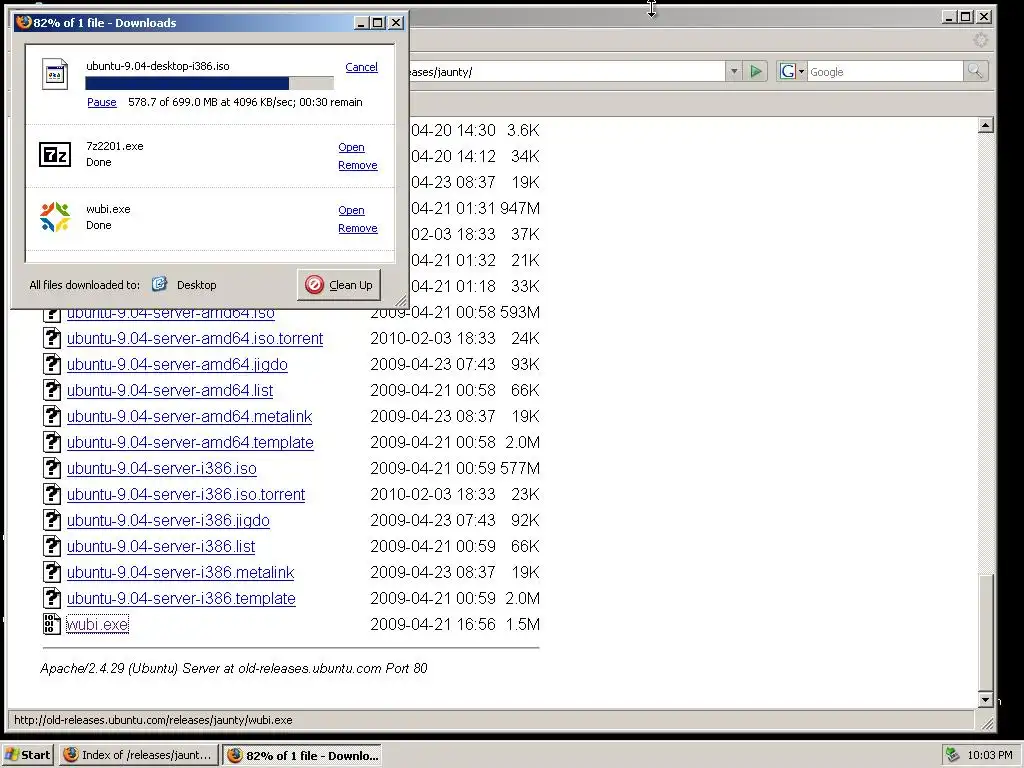Open the downloaded wubi.exe

[x=351, y=210]
